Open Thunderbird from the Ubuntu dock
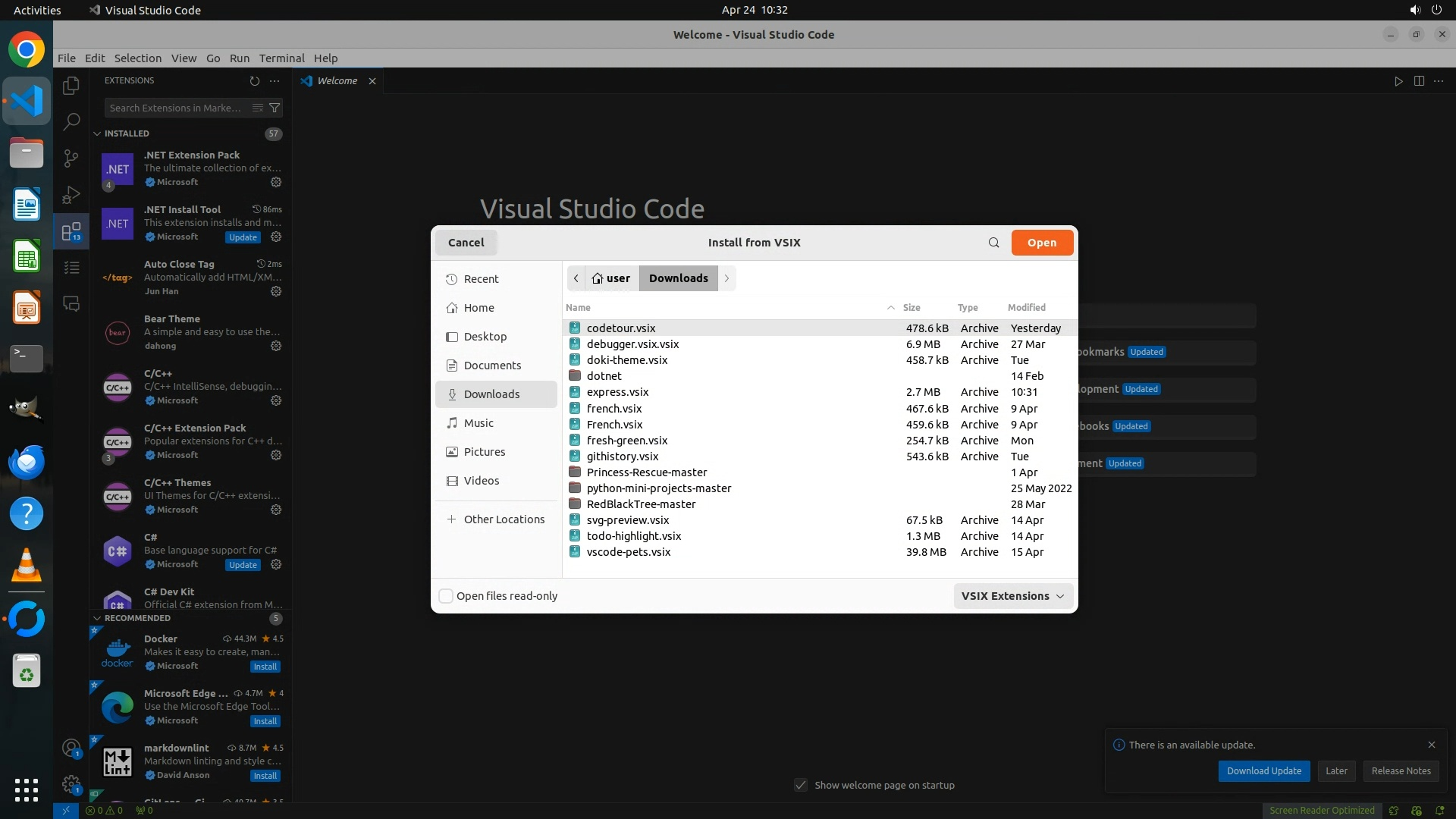The height and width of the screenshot is (819, 1456). (x=27, y=462)
